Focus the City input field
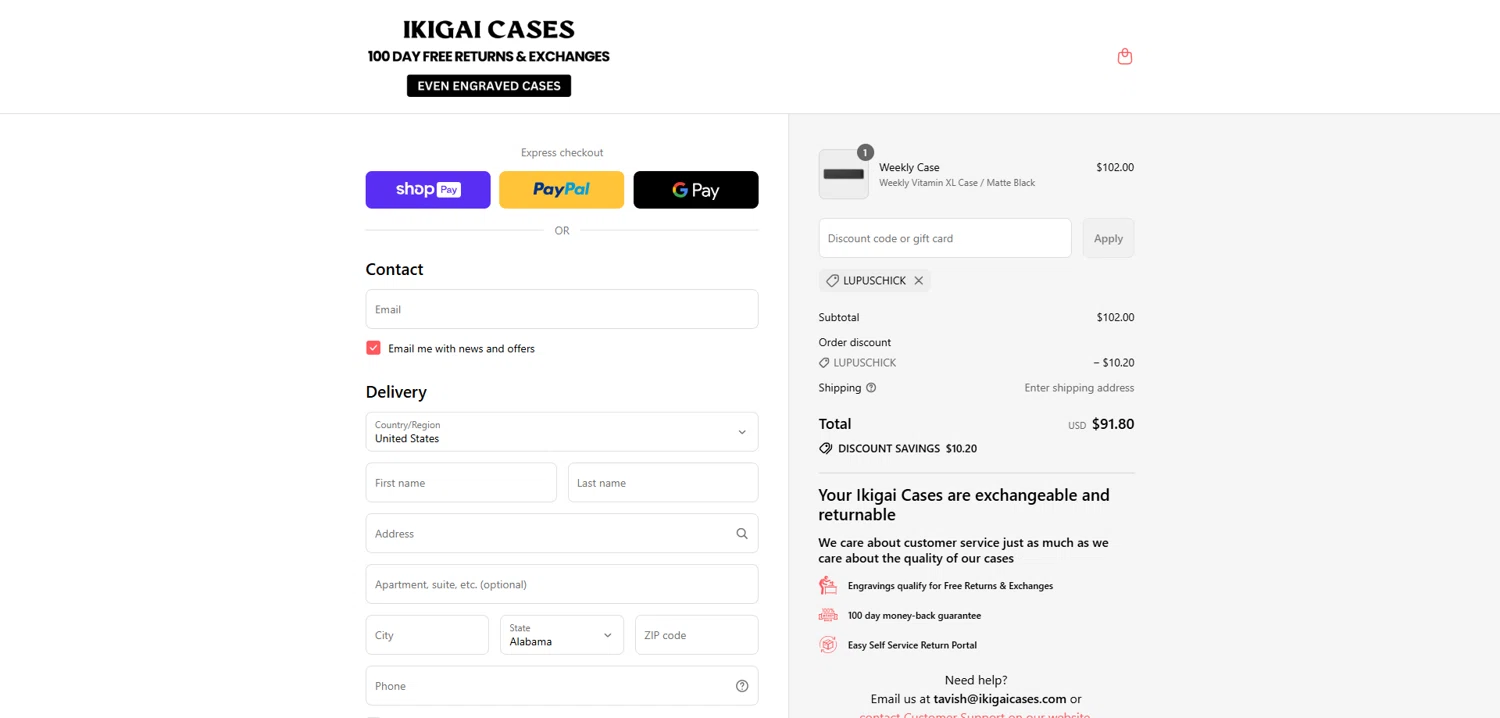Screen dimensions: 1500x718 tap(427, 635)
